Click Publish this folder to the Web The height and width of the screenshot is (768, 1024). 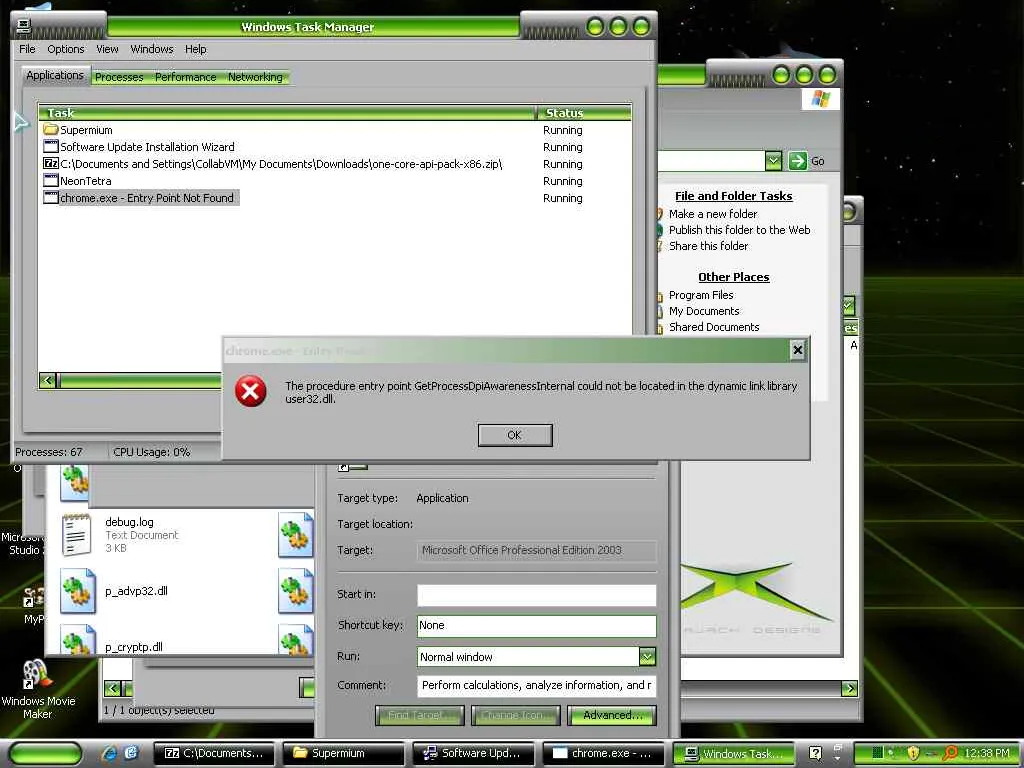739,230
